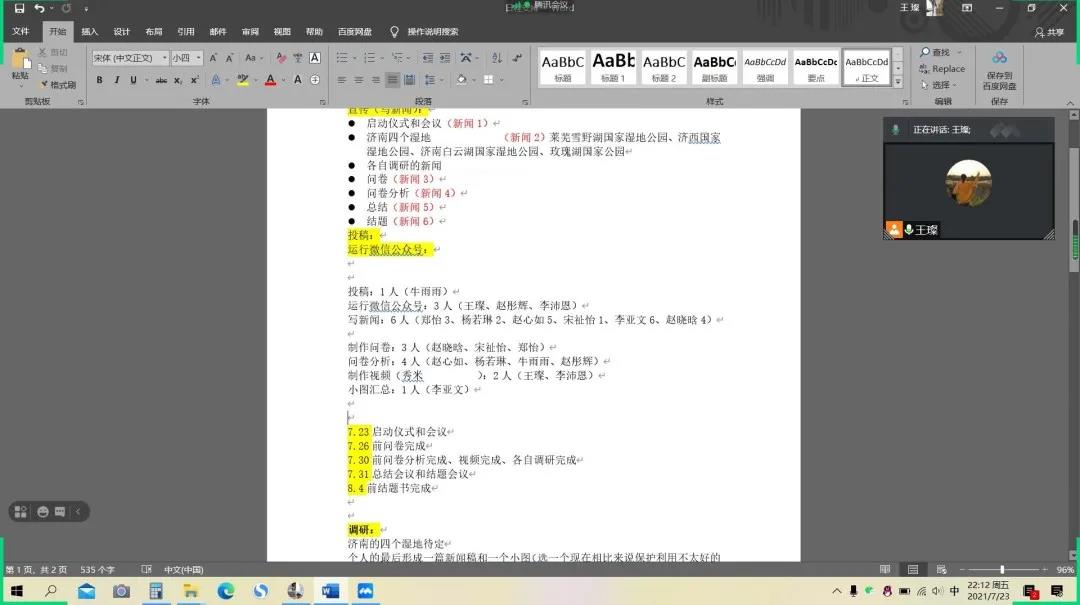The height and width of the screenshot is (605, 1080).
Task: Open the font size dropdown 小四
Action: (186, 58)
